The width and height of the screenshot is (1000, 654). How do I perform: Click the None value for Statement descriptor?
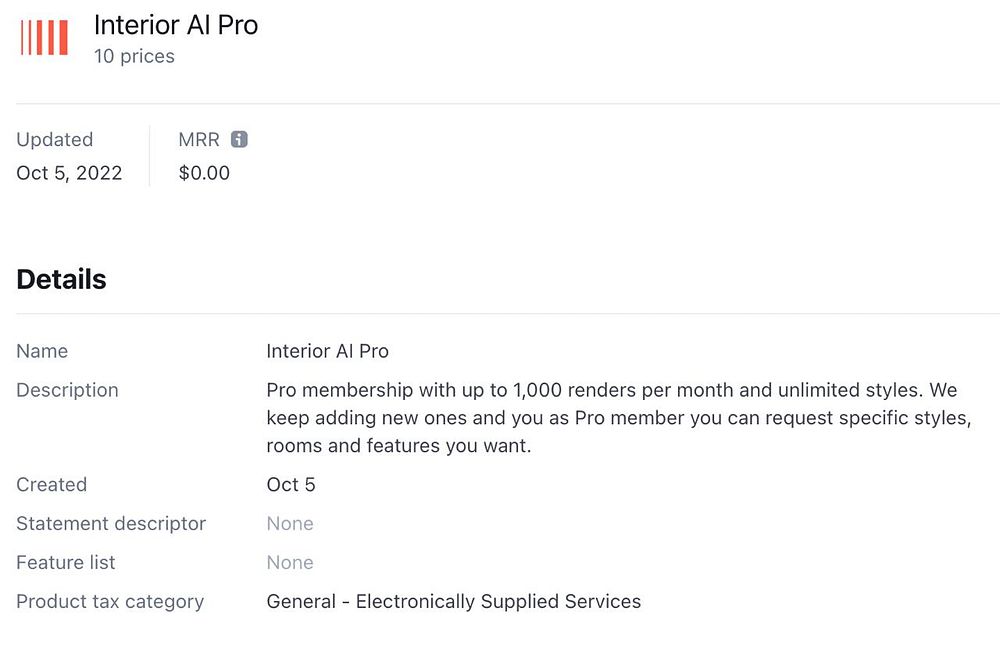289,524
